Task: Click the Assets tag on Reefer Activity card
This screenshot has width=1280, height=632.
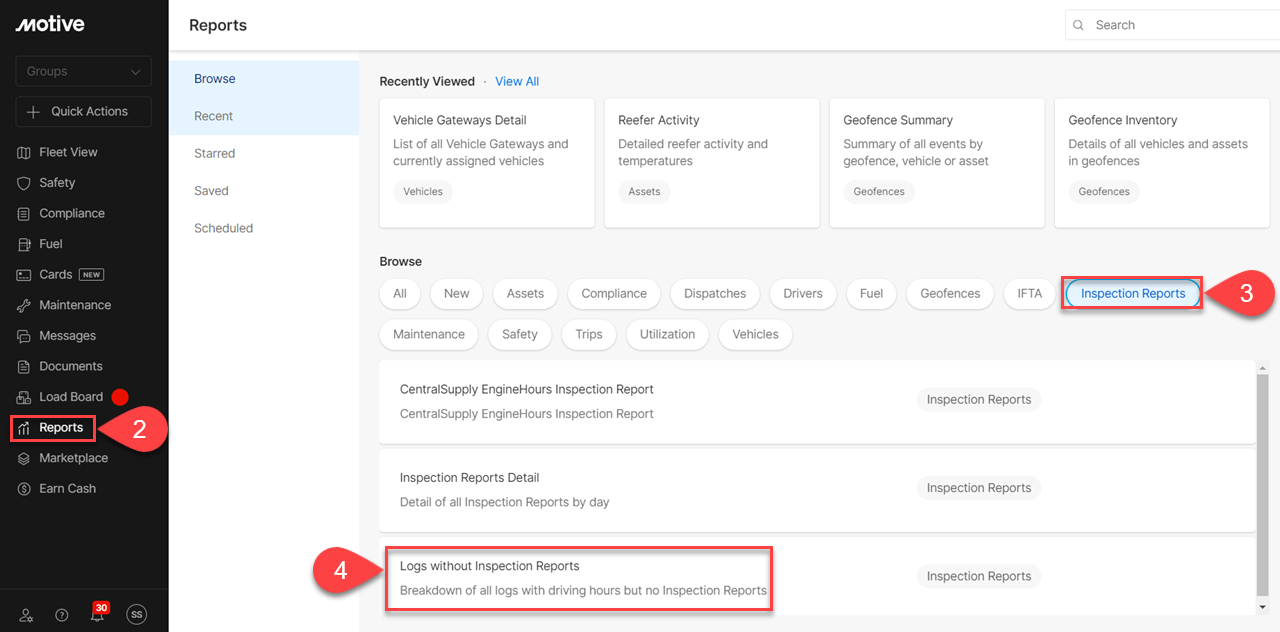Action: [x=644, y=192]
